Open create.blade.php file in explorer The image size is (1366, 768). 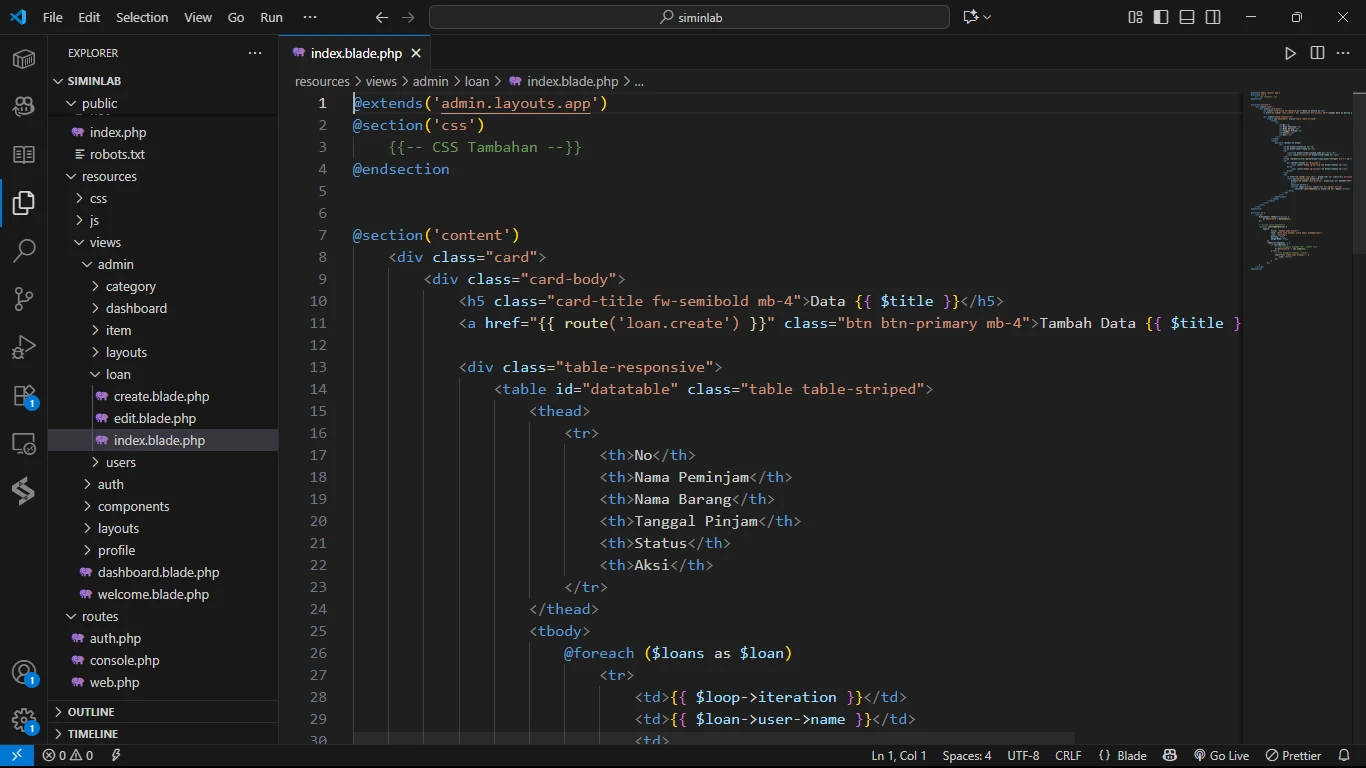click(x=161, y=396)
